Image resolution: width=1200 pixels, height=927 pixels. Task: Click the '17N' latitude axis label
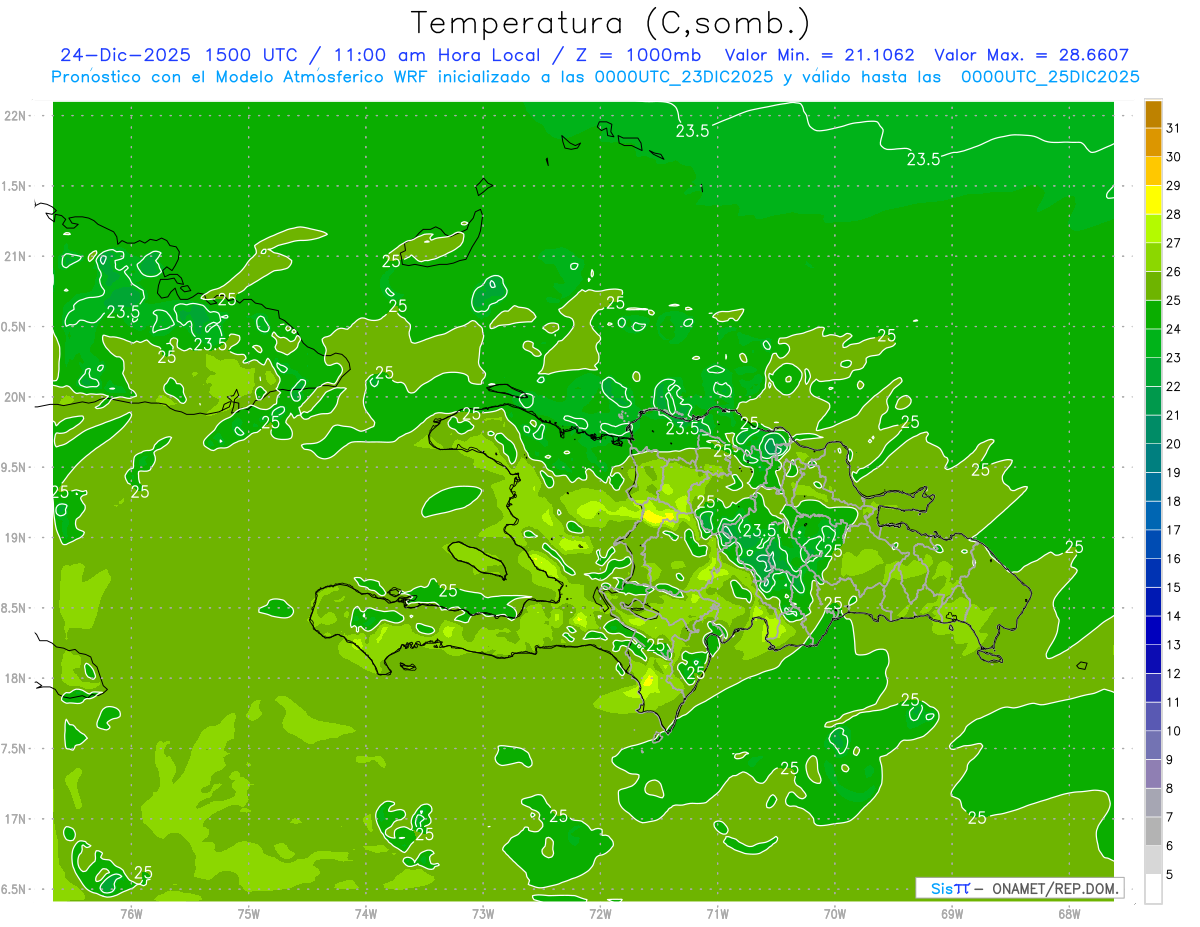point(16,819)
